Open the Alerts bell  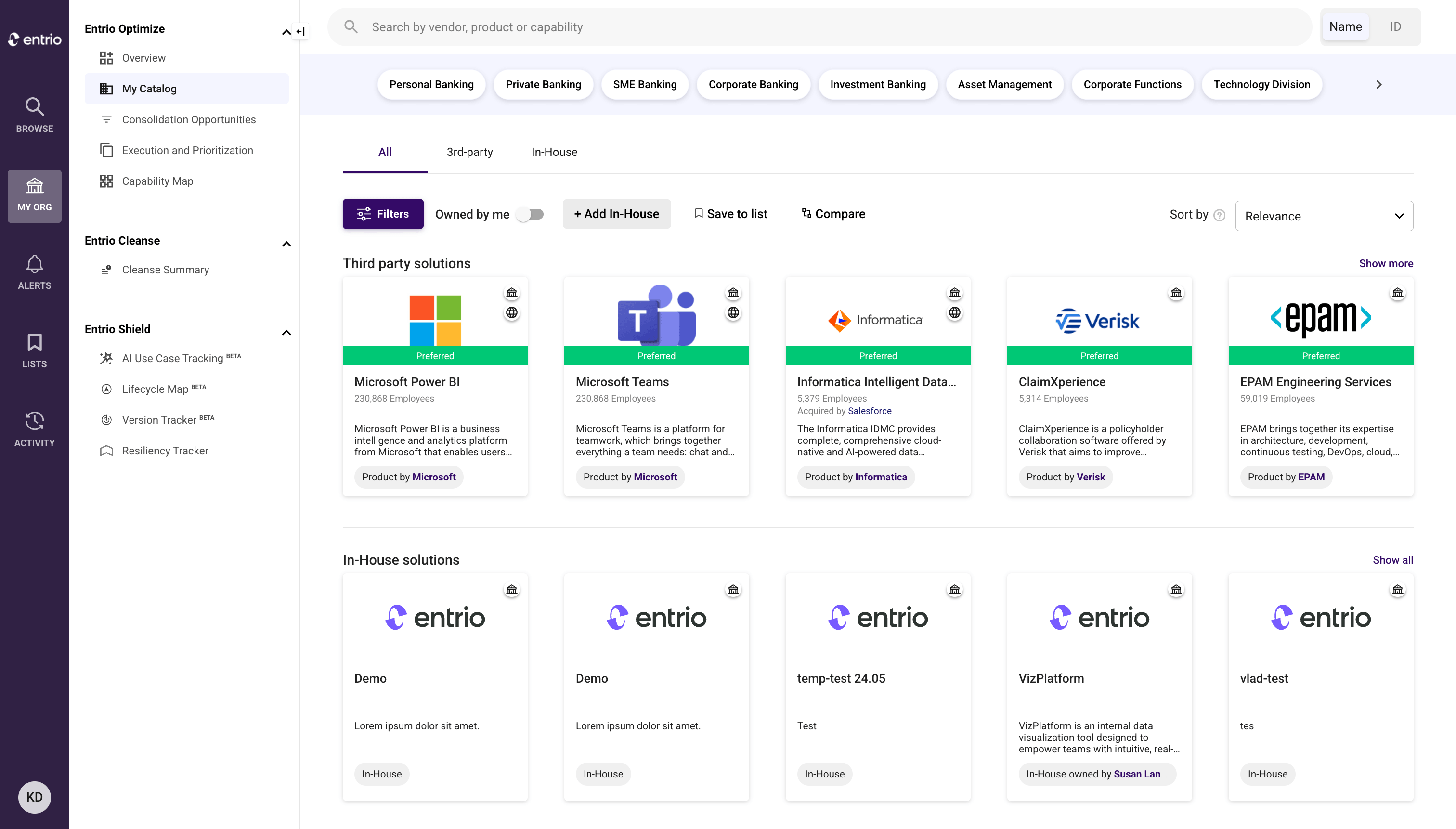(34, 272)
